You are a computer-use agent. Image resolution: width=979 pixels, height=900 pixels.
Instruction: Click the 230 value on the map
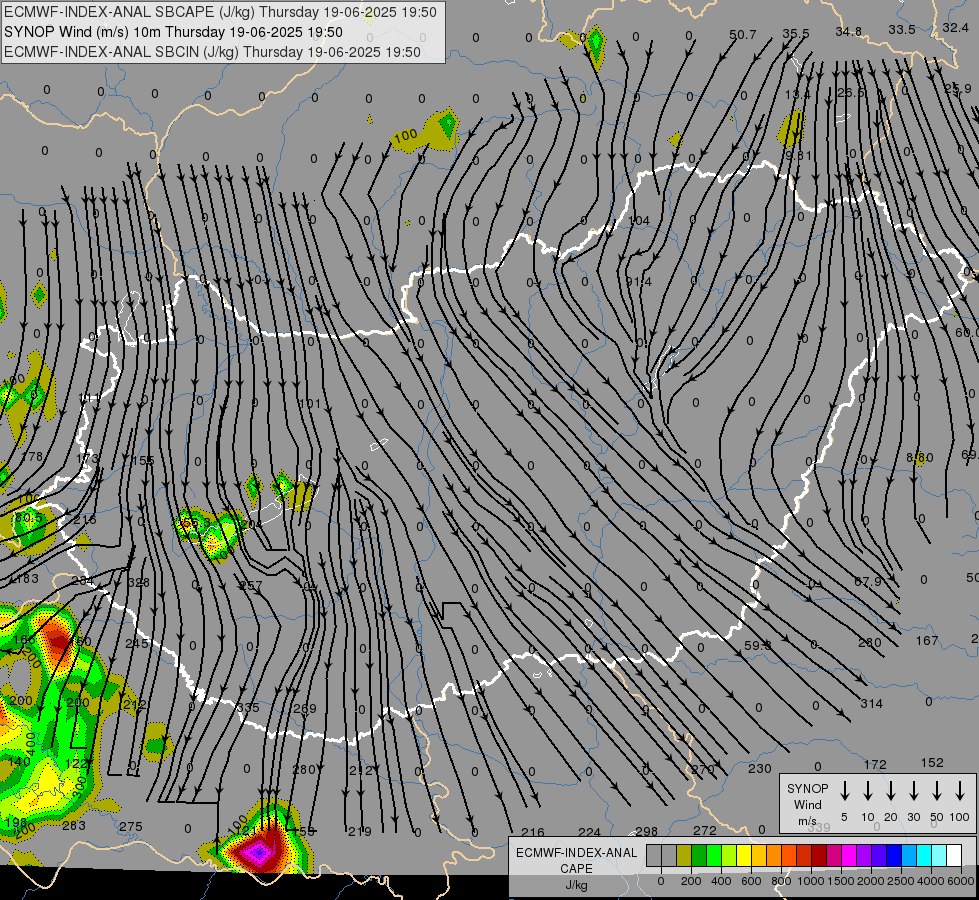click(760, 768)
